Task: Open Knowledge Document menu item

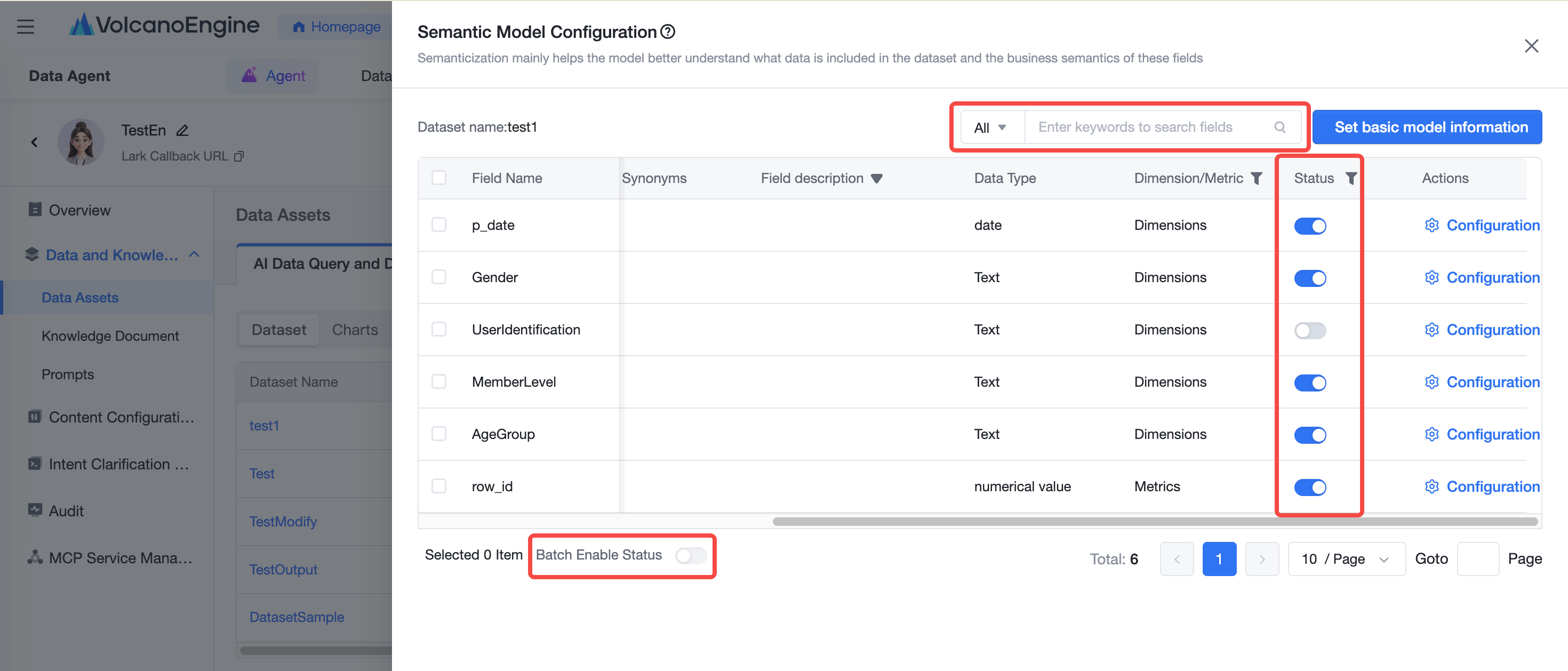Action: pyautogui.click(x=110, y=335)
